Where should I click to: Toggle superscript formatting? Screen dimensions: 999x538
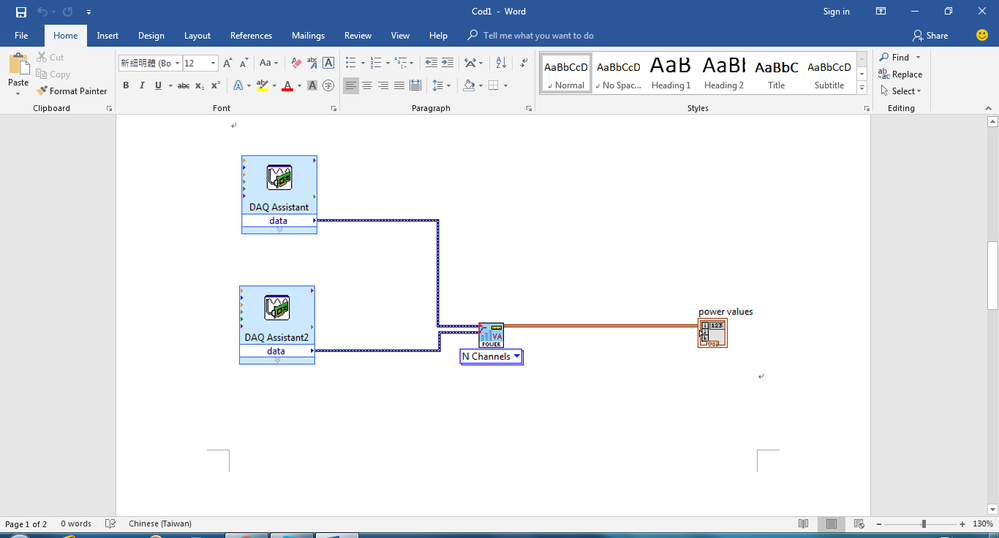click(x=215, y=85)
